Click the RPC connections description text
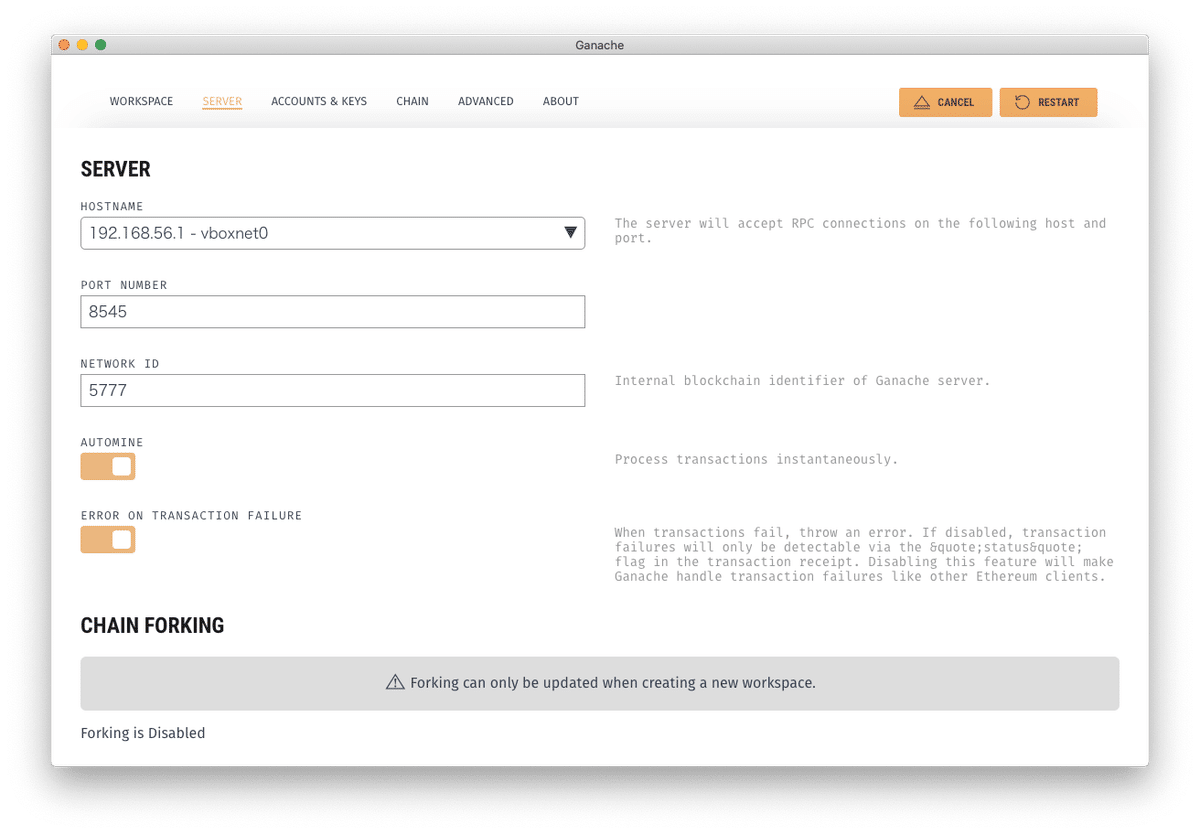 (x=860, y=231)
